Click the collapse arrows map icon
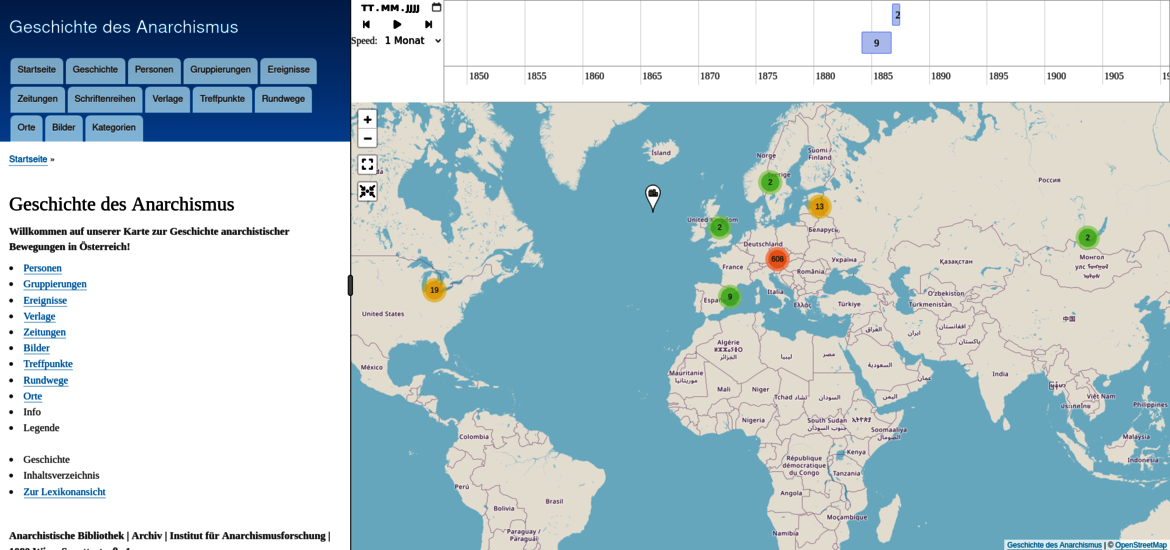 (367, 191)
